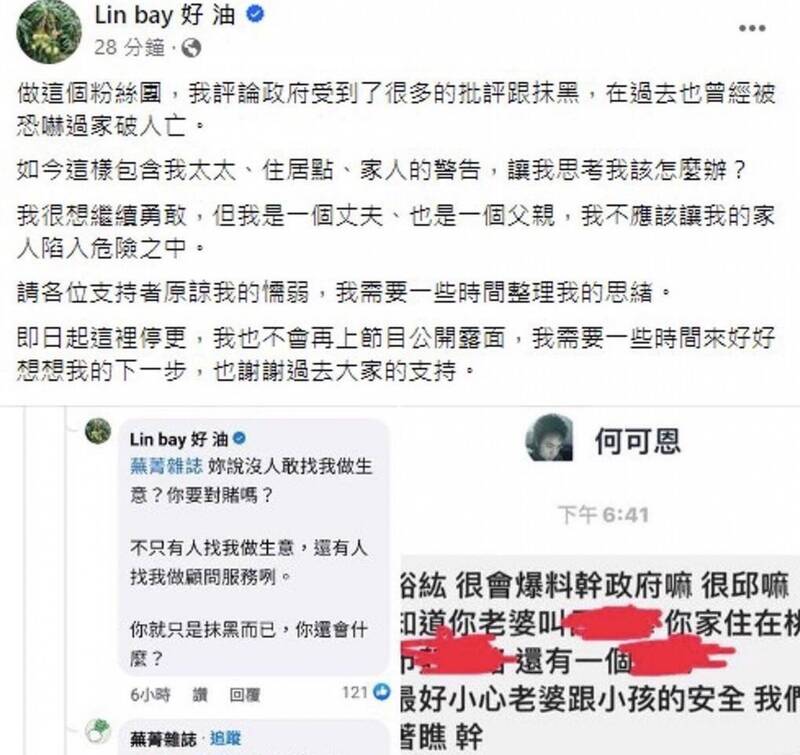
Task: Open the three-dot post options menu
Action: pos(753,28)
